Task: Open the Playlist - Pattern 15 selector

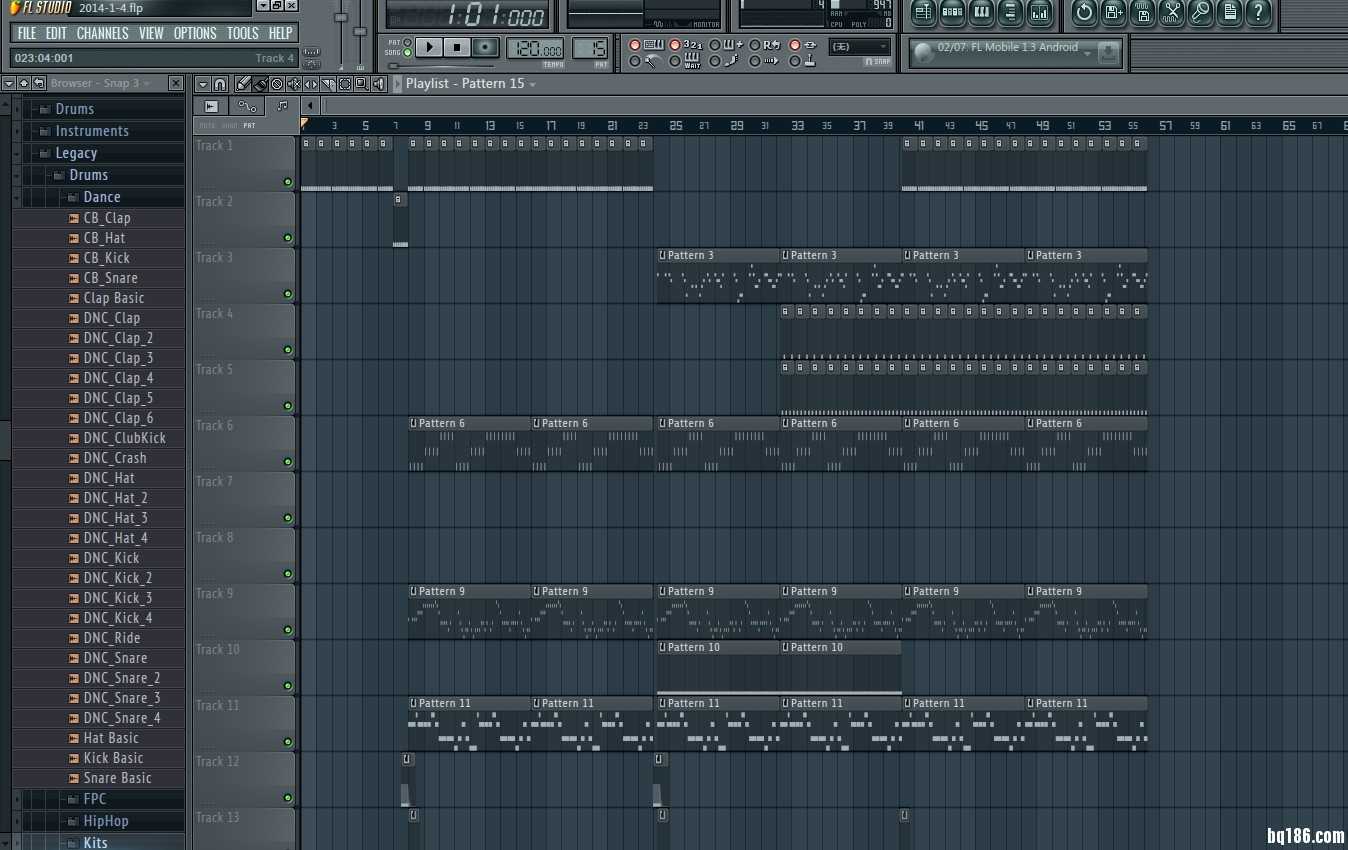Action: pos(471,83)
